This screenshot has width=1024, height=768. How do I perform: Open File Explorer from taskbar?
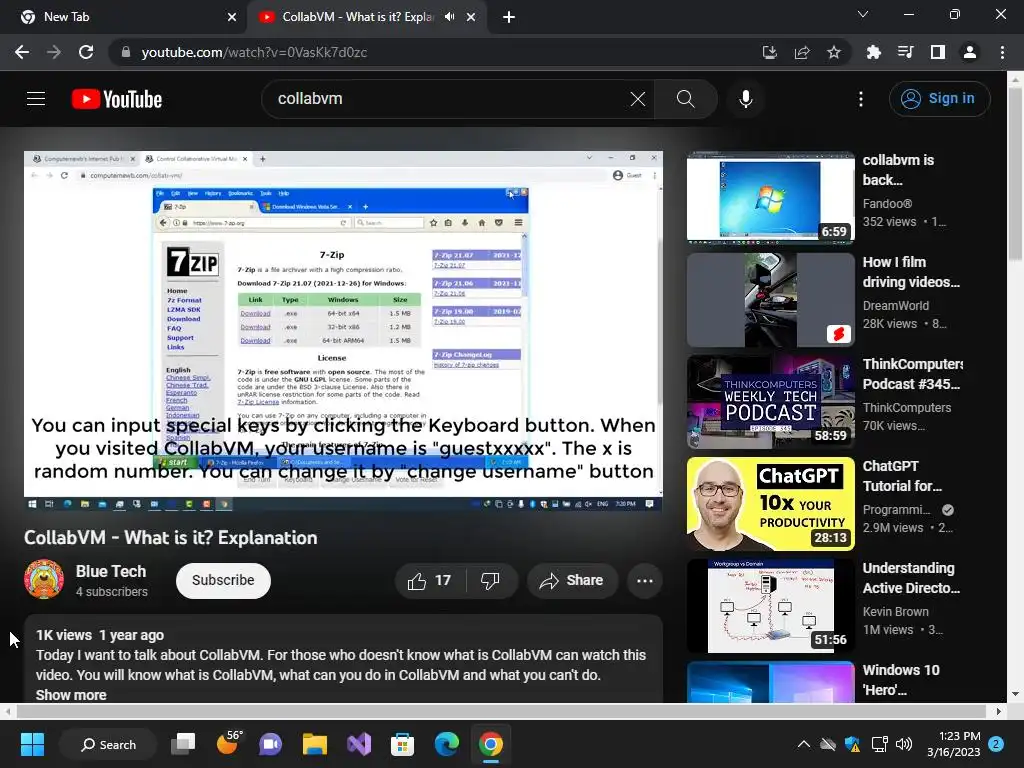[315, 744]
